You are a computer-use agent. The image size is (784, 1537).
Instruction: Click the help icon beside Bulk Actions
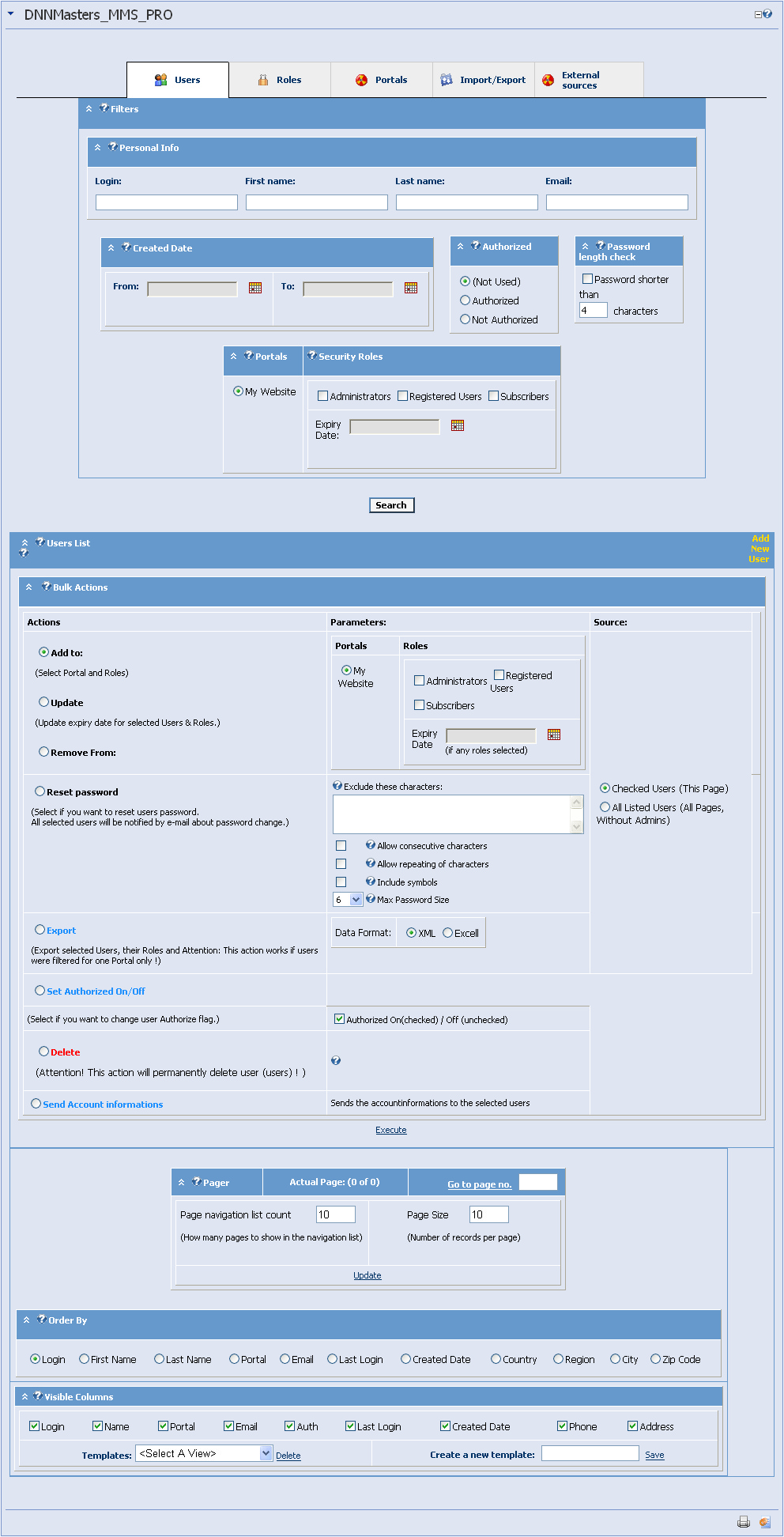tap(47, 586)
